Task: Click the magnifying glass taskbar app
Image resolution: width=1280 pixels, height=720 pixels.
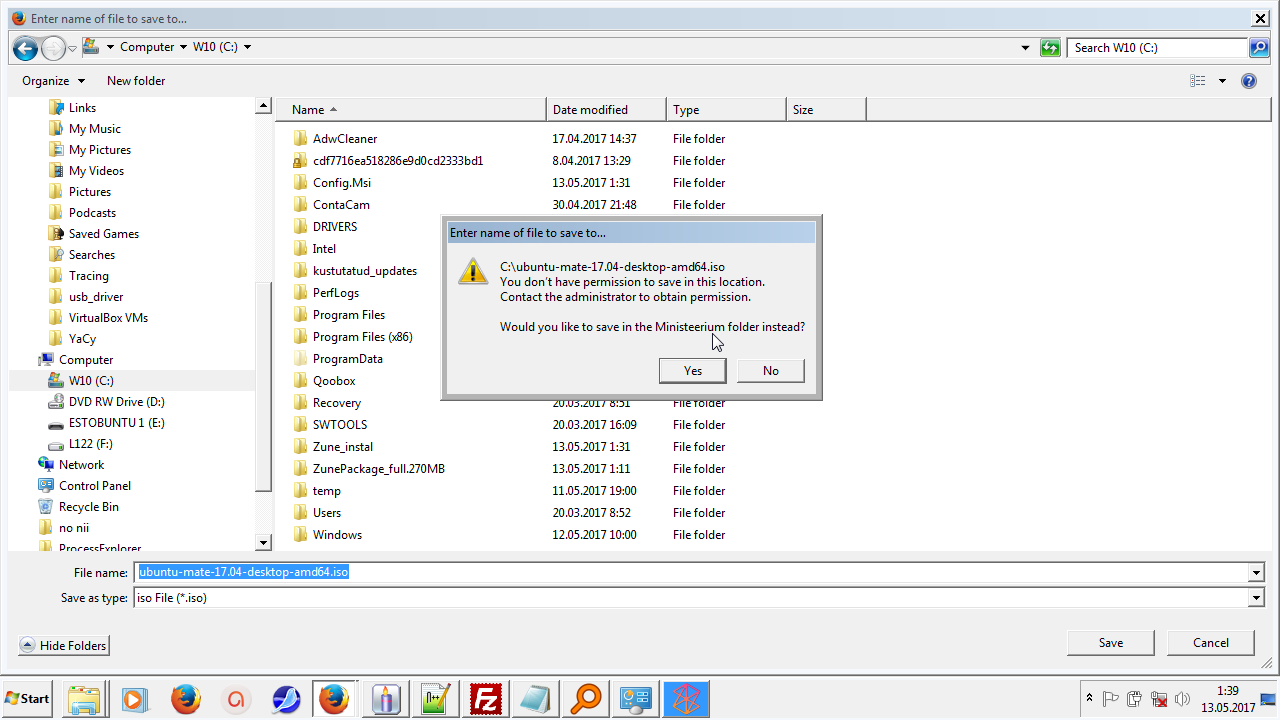Action: tap(586, 699)
